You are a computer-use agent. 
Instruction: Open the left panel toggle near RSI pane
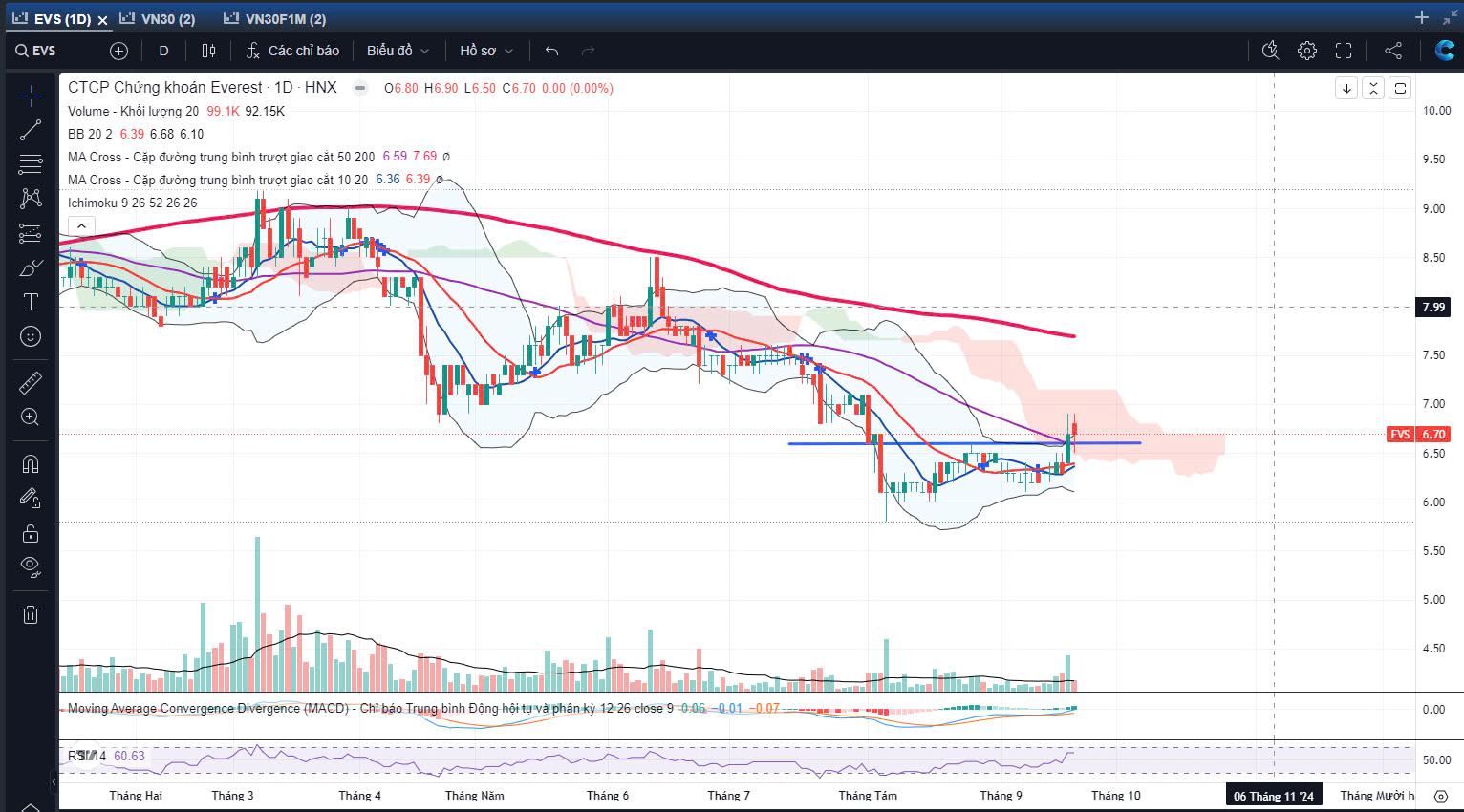pos(54,782)
